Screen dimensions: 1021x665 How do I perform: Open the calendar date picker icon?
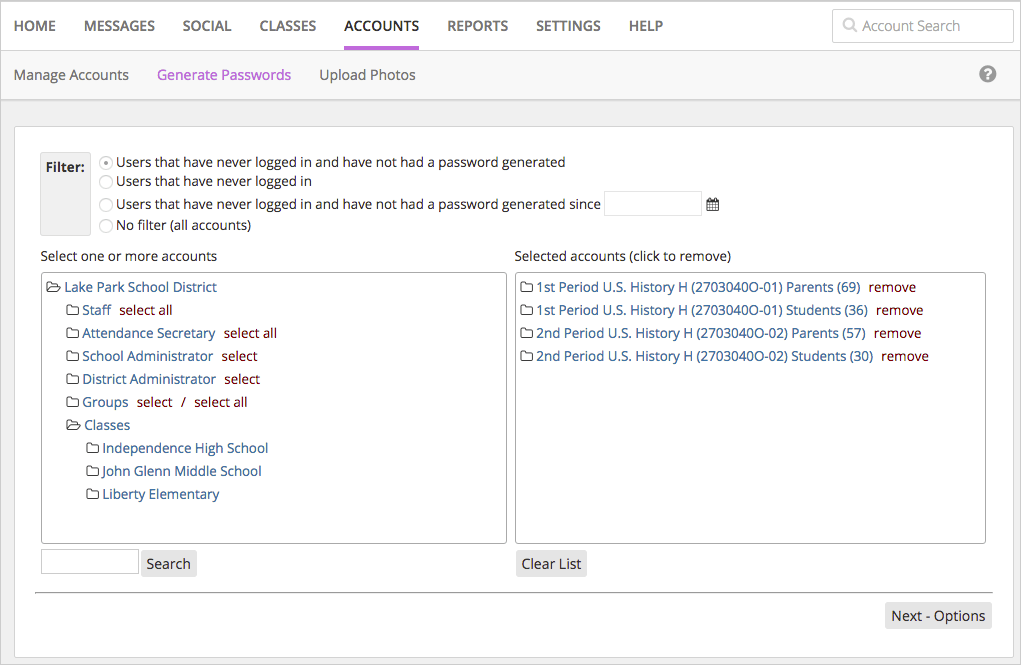[712, 203]
